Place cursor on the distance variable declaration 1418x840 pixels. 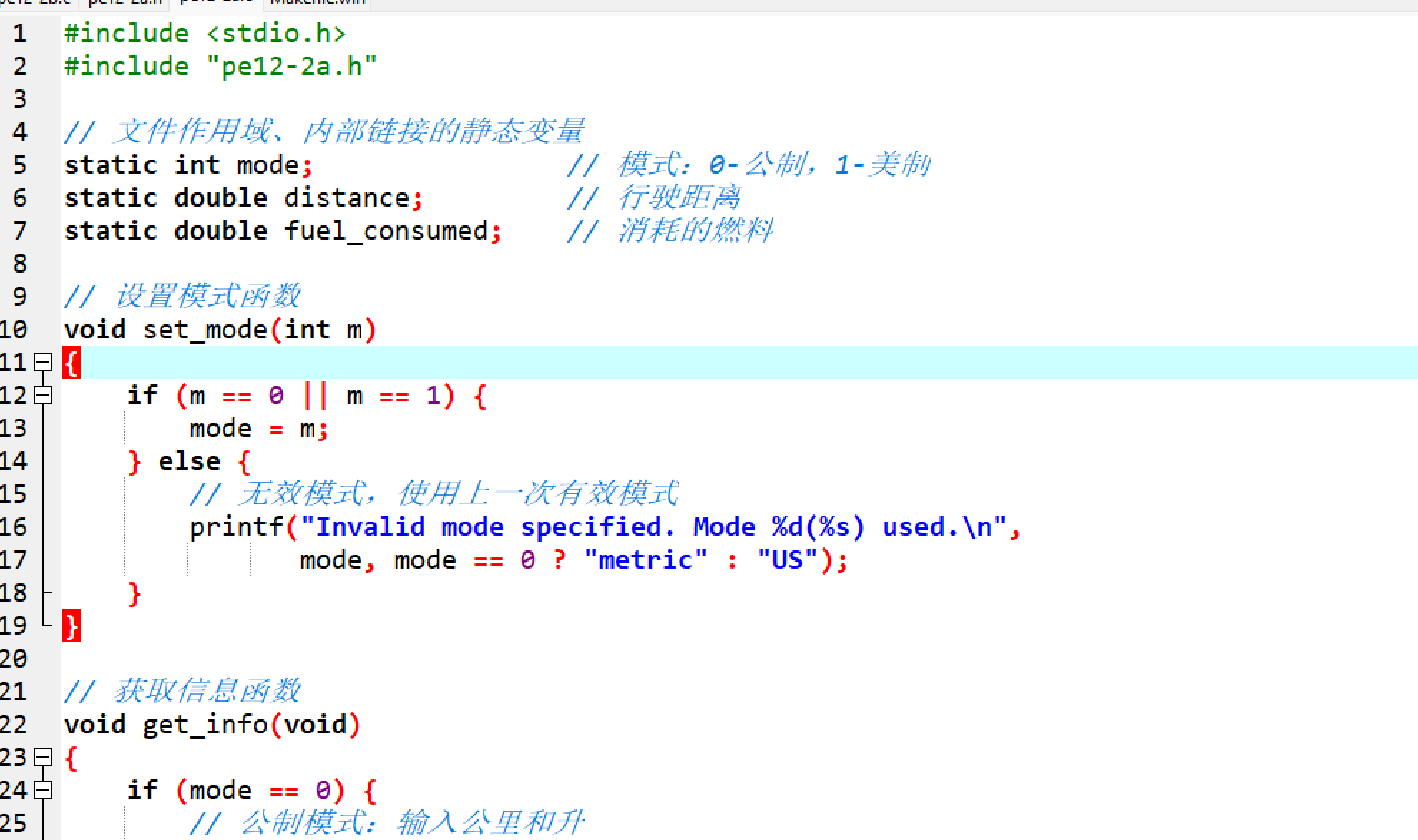coord(346,198)
